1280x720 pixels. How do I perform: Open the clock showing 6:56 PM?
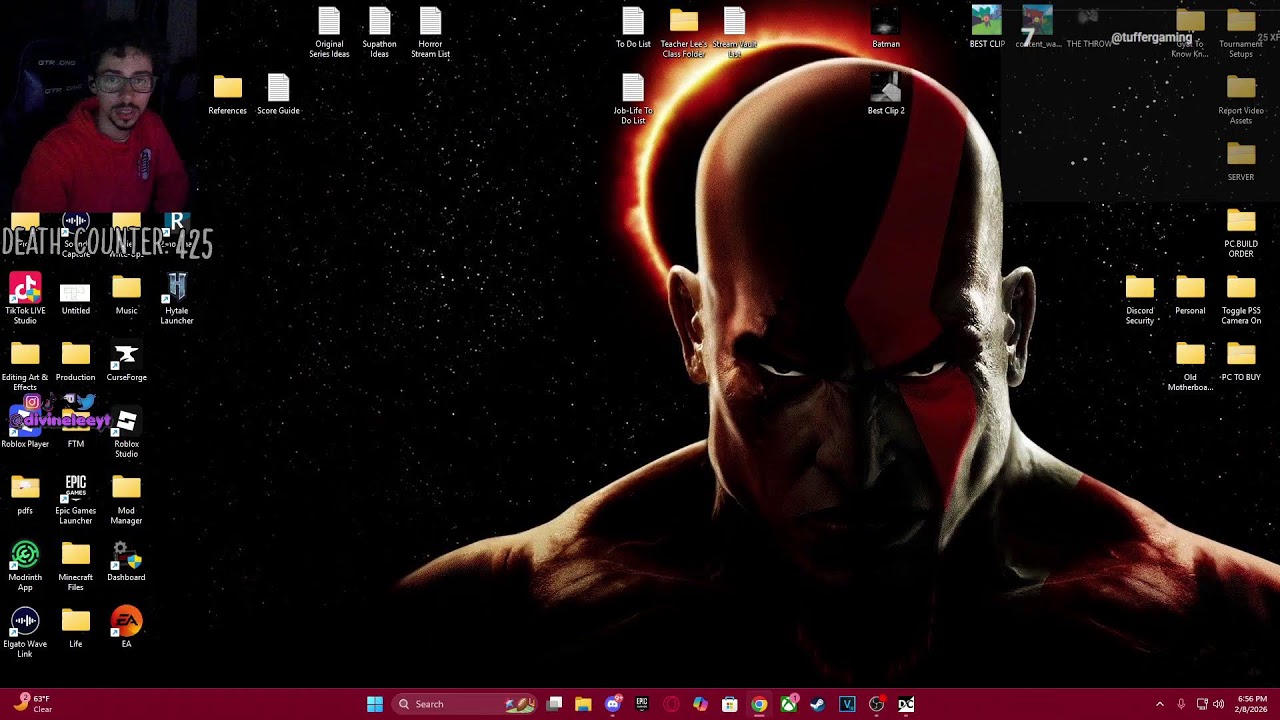coord(1252,704)
